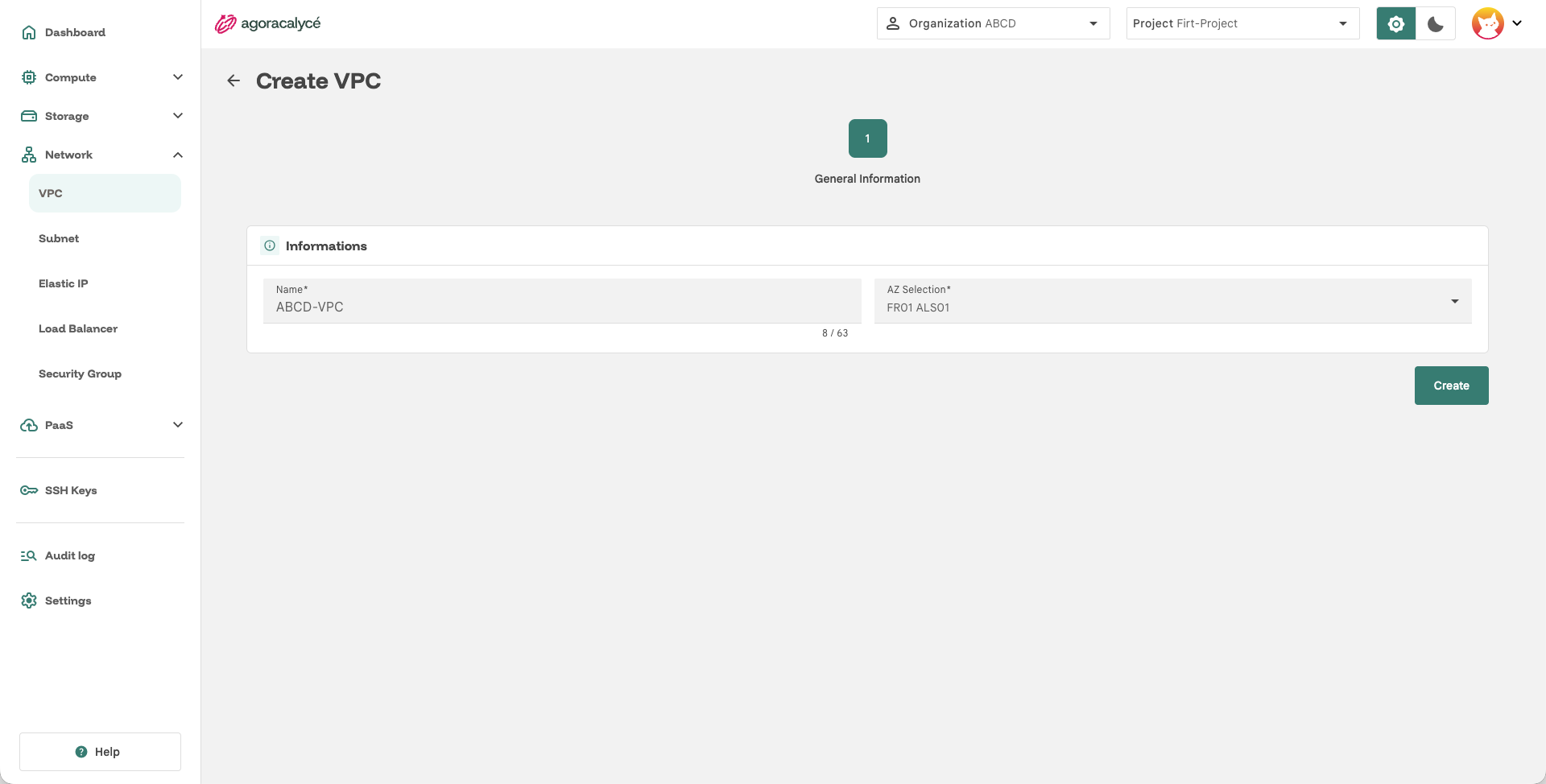Viewport: 1546px width, 784px height.
Task: Click the Audit log search icon
Action: click(29, 555)
